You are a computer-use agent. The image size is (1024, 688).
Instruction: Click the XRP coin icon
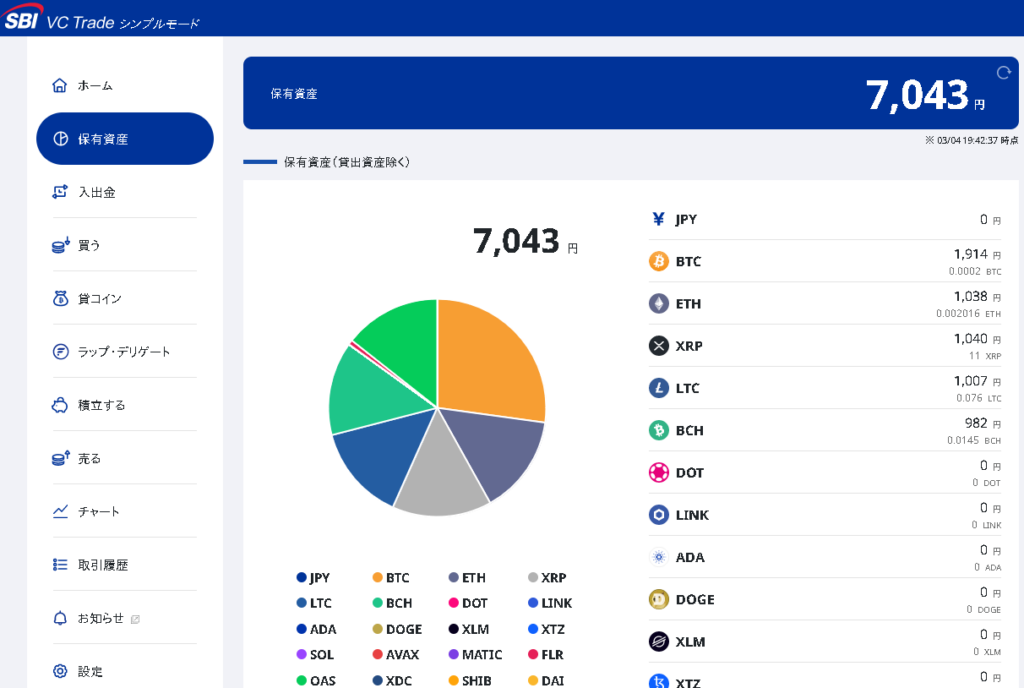click(x=659, y=346)
